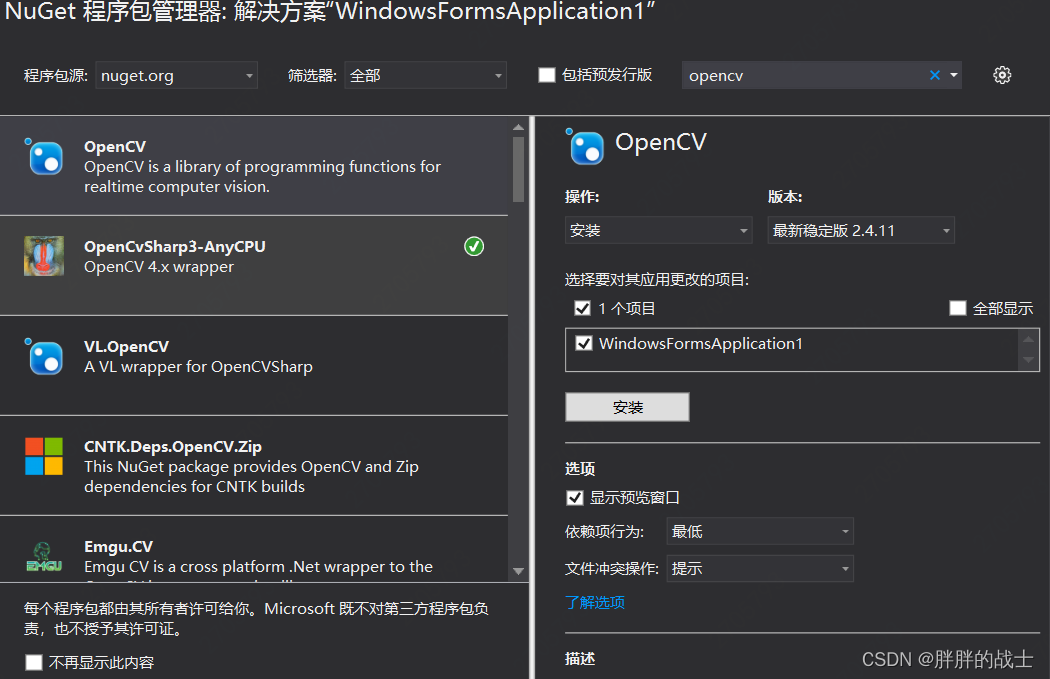Click the OpenCvSharp3-AnyCPU mandrill icon
The image size is (1050, 679).
pyautogui.click(x=44, y=256)
